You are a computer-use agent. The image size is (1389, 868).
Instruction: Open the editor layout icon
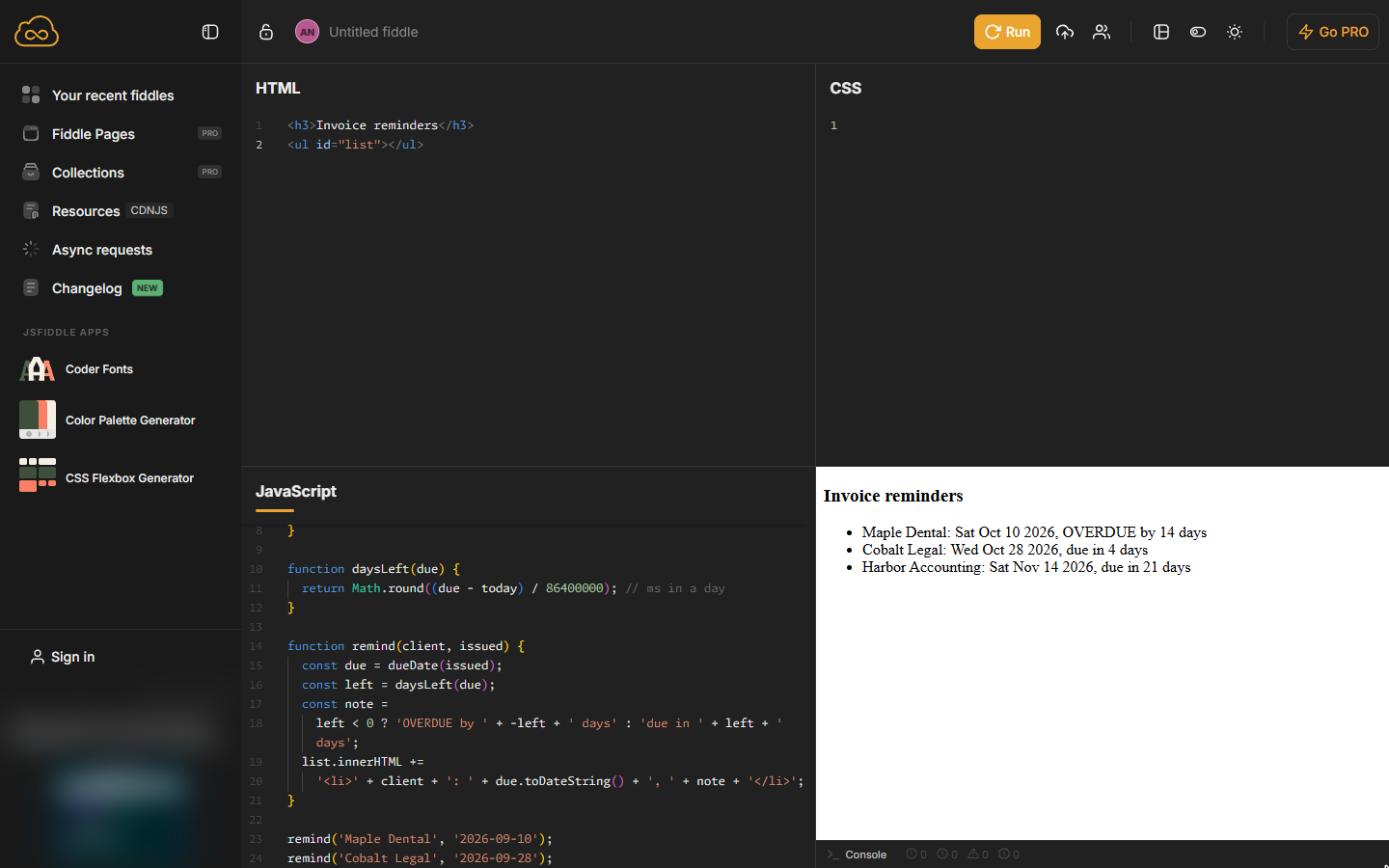pyautogui.click(x=1161, y=32)
